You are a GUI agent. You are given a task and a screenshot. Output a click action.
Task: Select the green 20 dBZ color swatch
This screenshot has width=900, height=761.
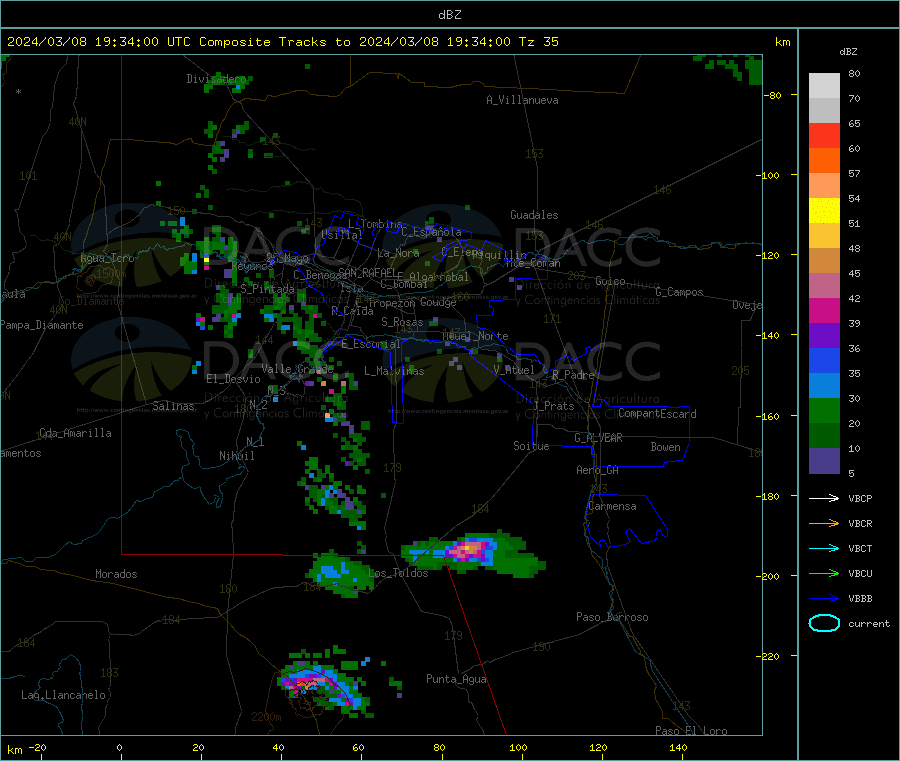click(x=824, y=410)
